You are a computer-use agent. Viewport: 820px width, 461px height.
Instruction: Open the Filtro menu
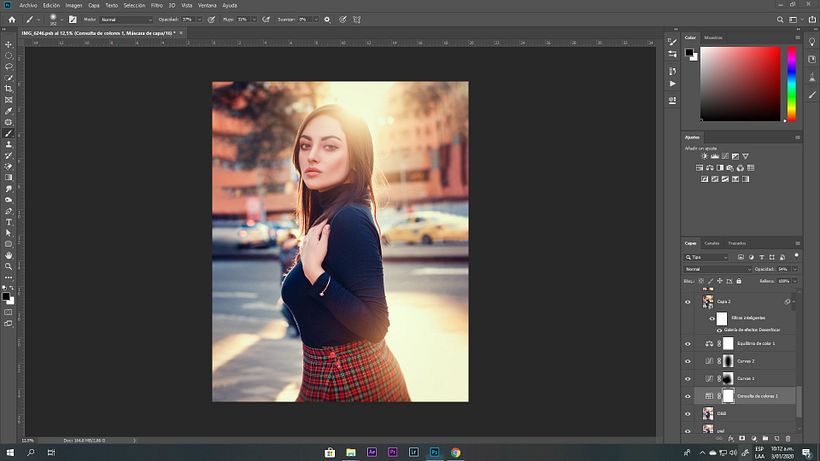tap(157, 5)
